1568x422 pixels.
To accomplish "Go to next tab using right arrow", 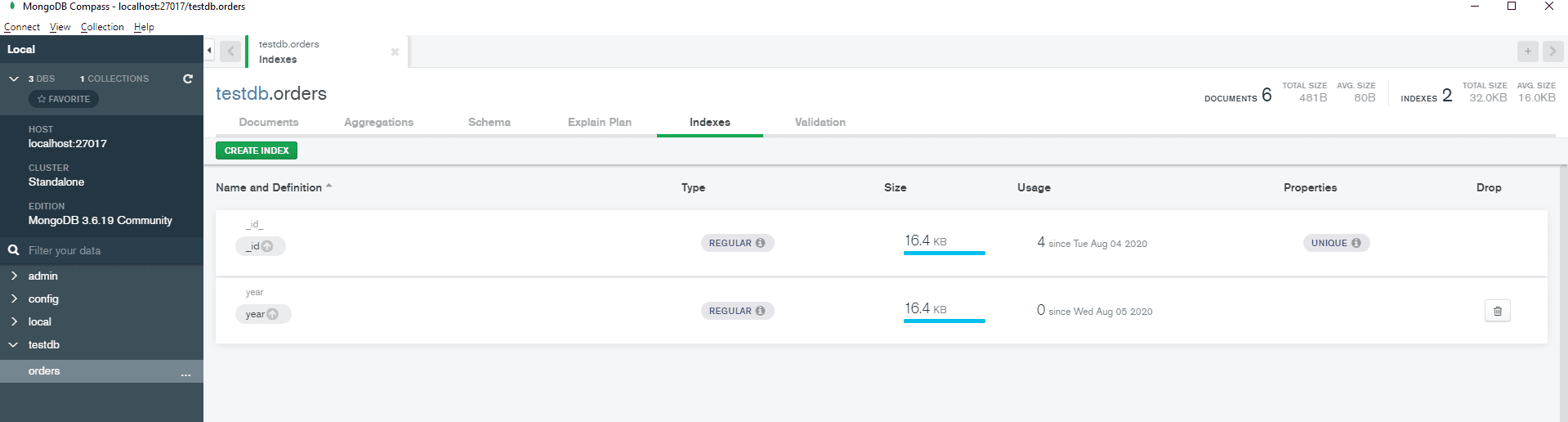I will click(1552, 52).
